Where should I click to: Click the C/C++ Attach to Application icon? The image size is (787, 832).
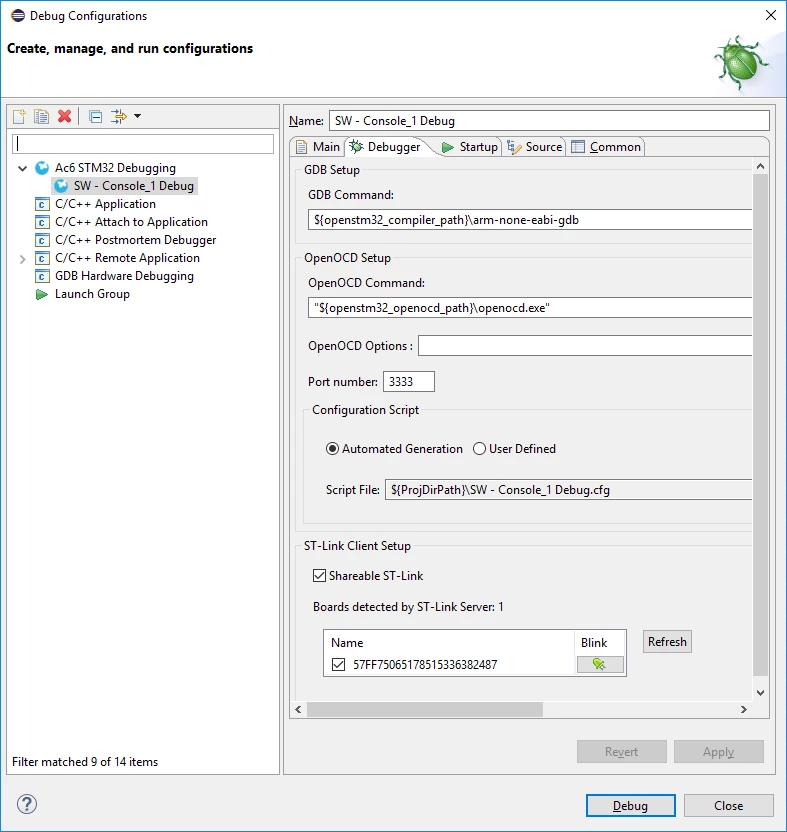point(42,222)
